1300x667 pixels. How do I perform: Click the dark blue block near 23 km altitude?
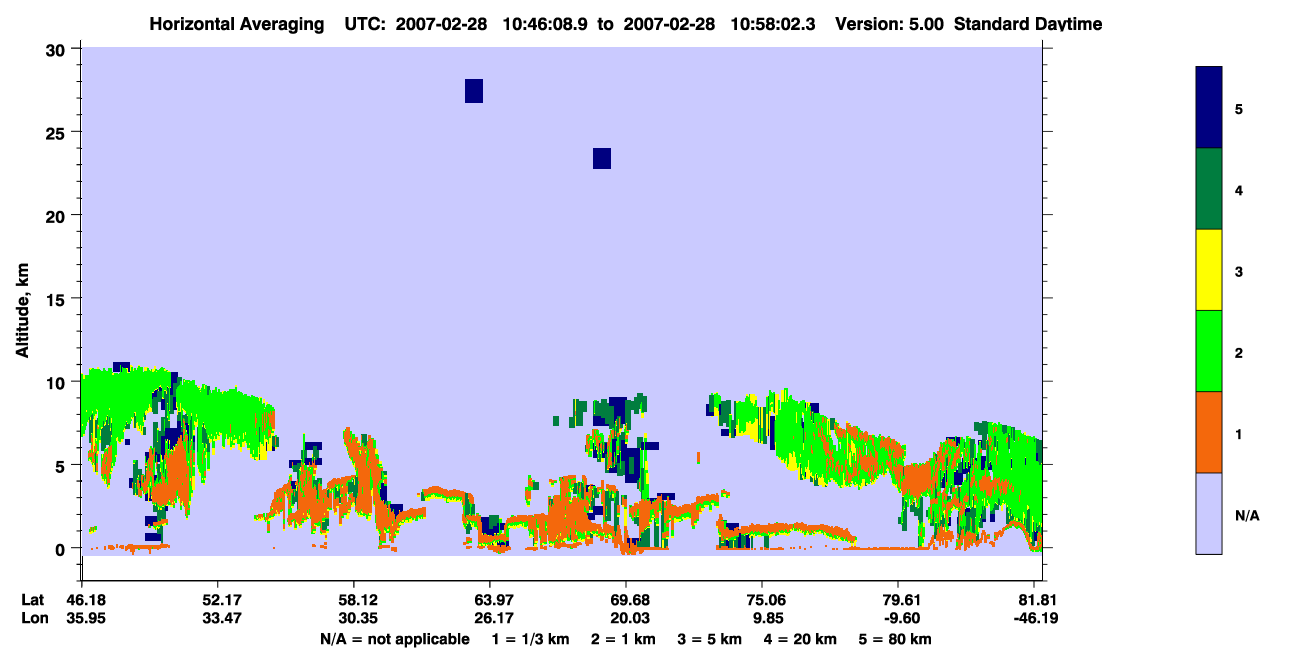pos(602,158)
